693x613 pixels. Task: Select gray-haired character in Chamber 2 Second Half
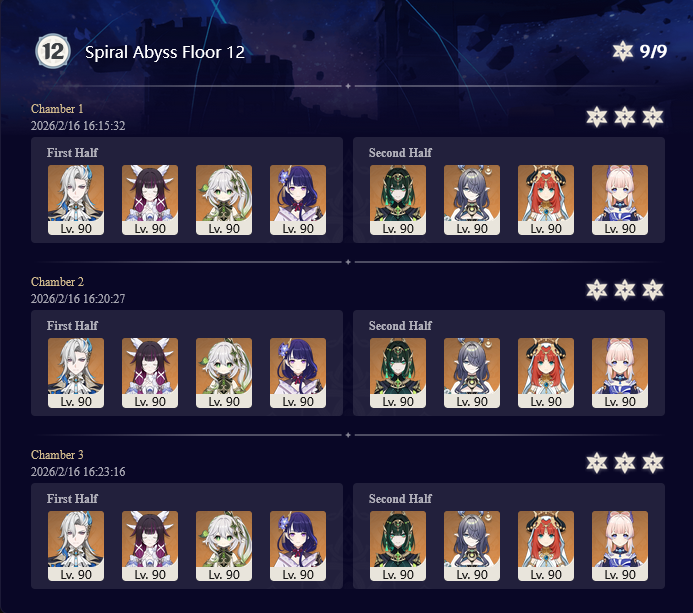point(472,373)
